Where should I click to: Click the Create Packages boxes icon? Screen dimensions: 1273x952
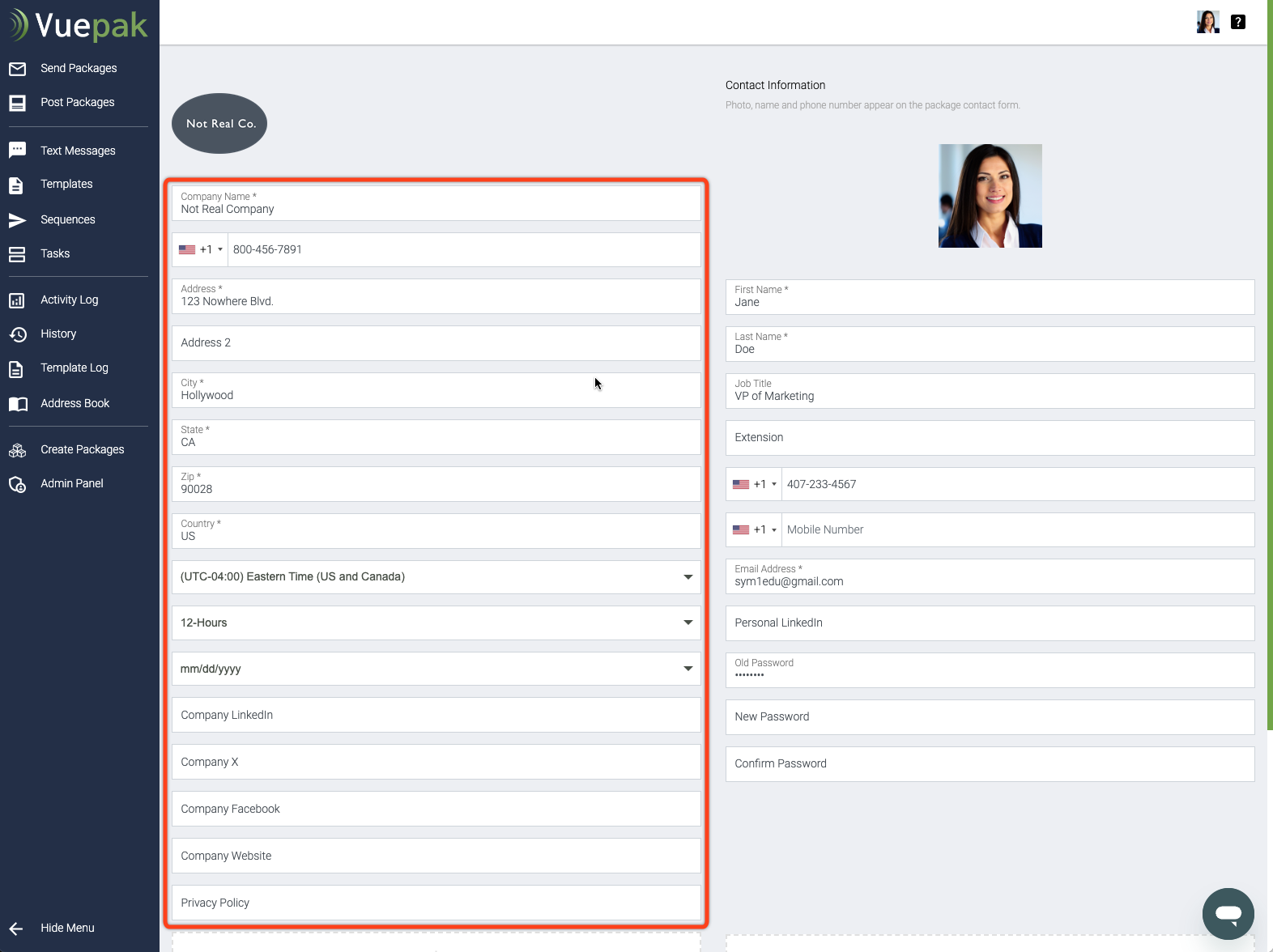17,450
